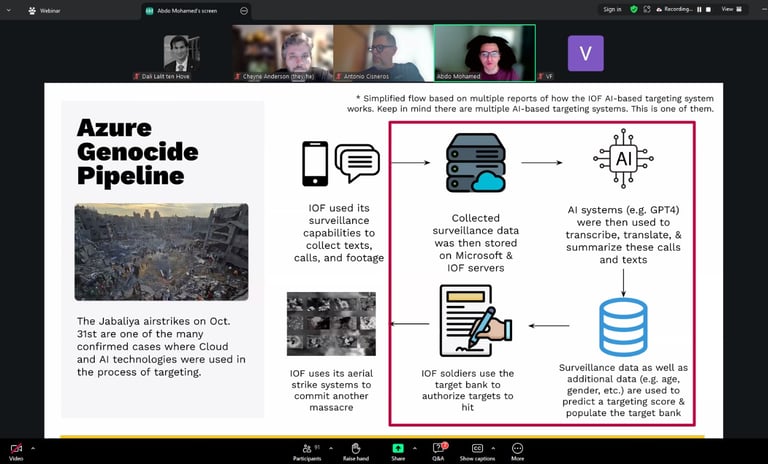The image size is (768, 464).
Task: Click the green security shield icon
Action: click(x=634, y=9)
